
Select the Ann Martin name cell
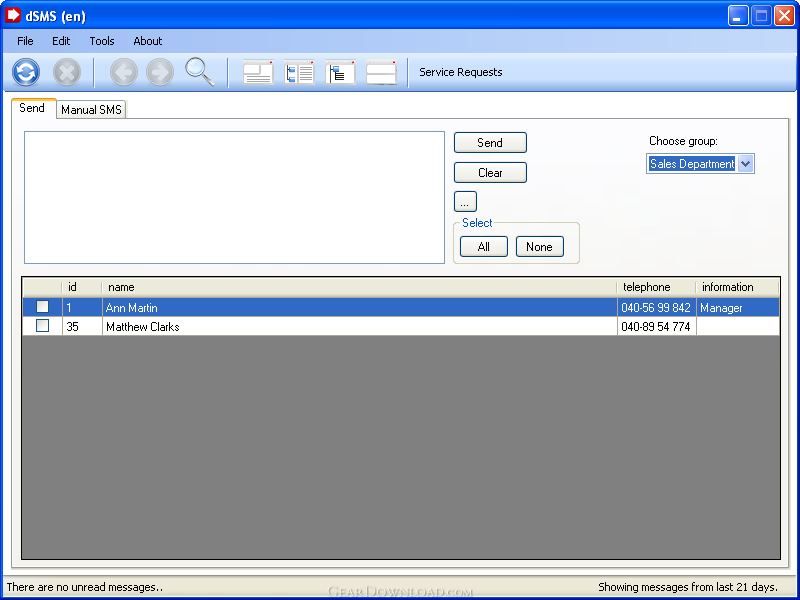(360, 308)
